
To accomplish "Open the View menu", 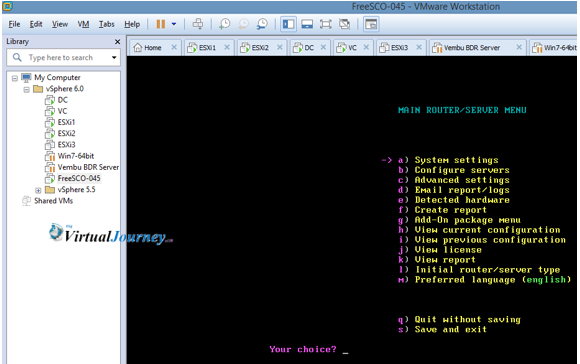I will (x=60, y=24).
